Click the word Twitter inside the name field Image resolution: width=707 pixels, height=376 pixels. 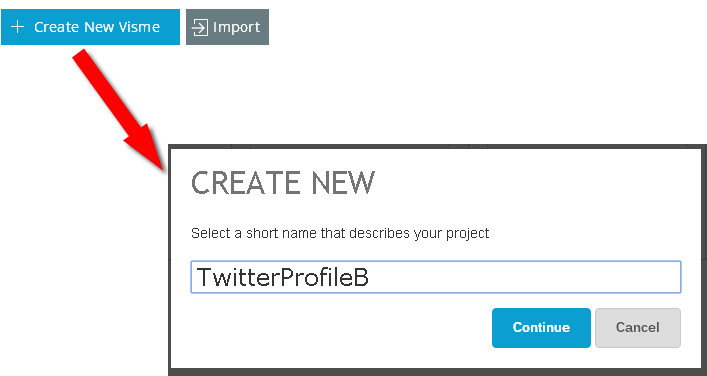(238, 277)
